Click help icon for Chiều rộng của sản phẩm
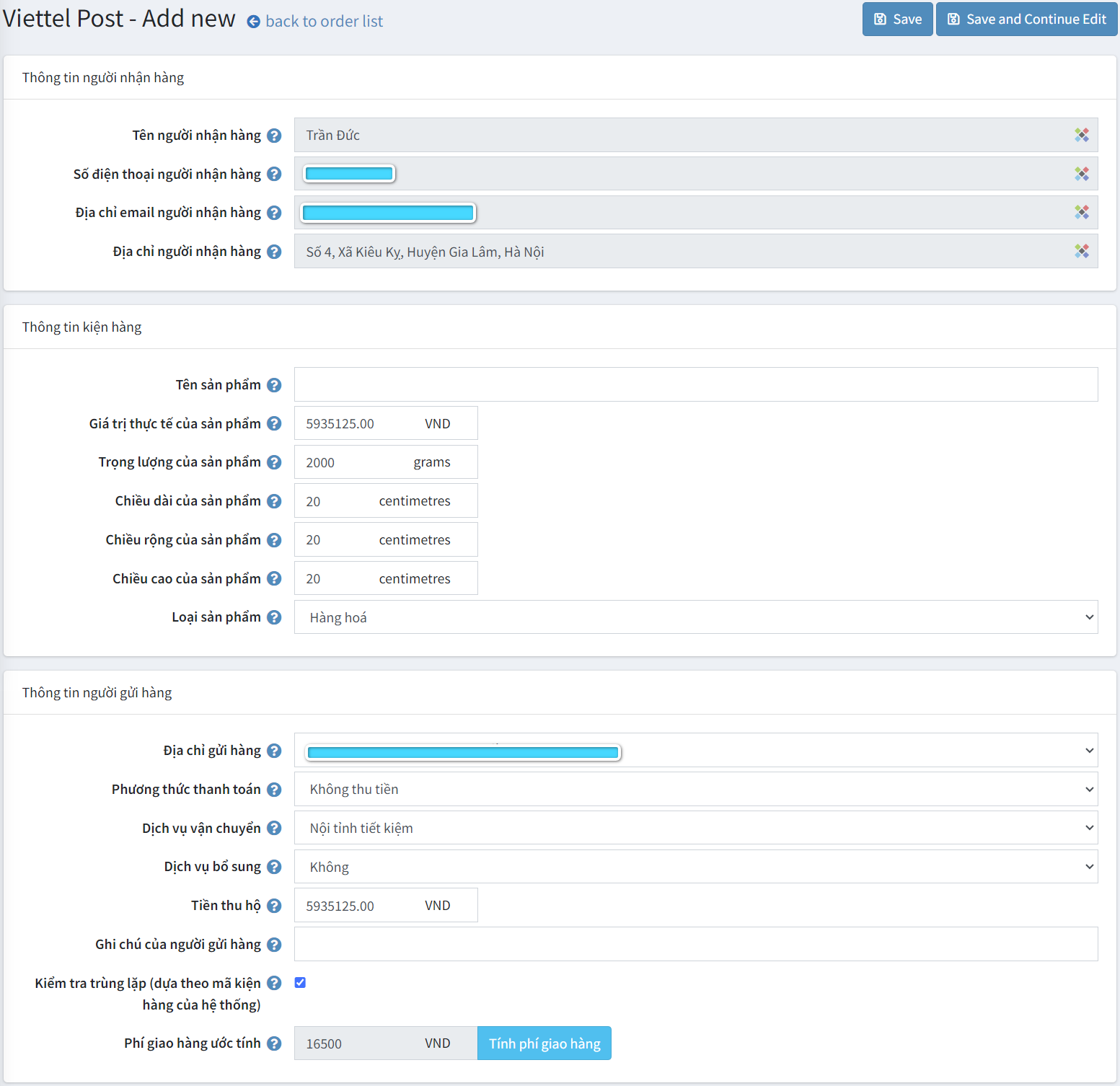The height and width of the screenshot is (1086, 1120). coord(274,540)
